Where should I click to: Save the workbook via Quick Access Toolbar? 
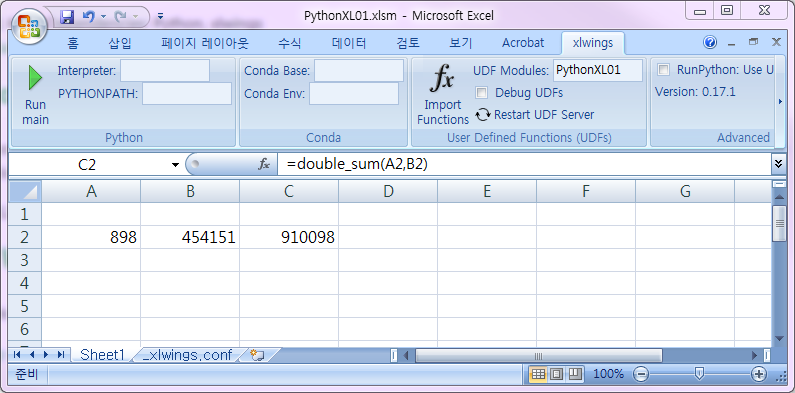(x=67, y=17)
